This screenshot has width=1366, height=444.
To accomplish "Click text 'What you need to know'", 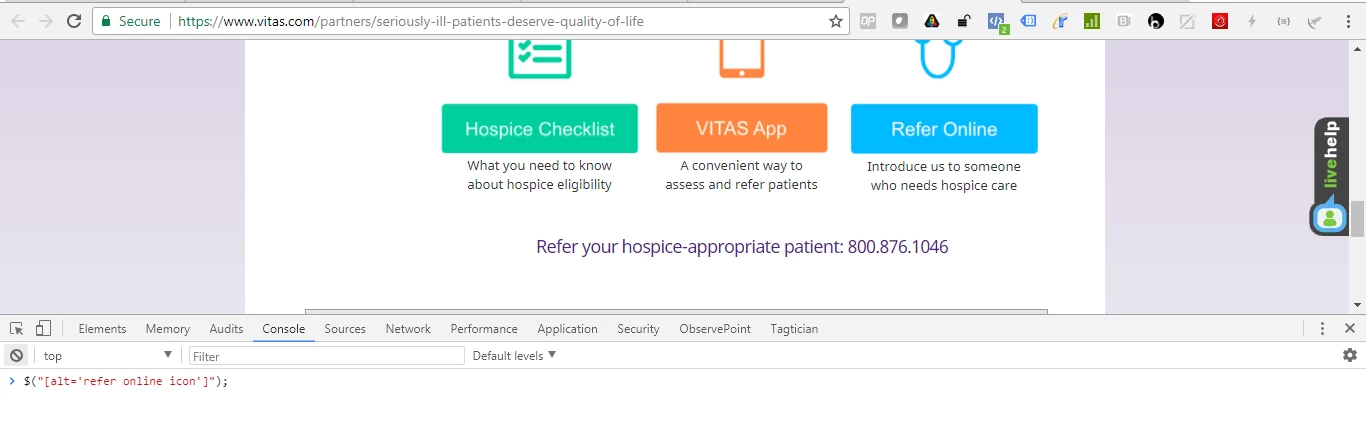I will click(539, 166).
